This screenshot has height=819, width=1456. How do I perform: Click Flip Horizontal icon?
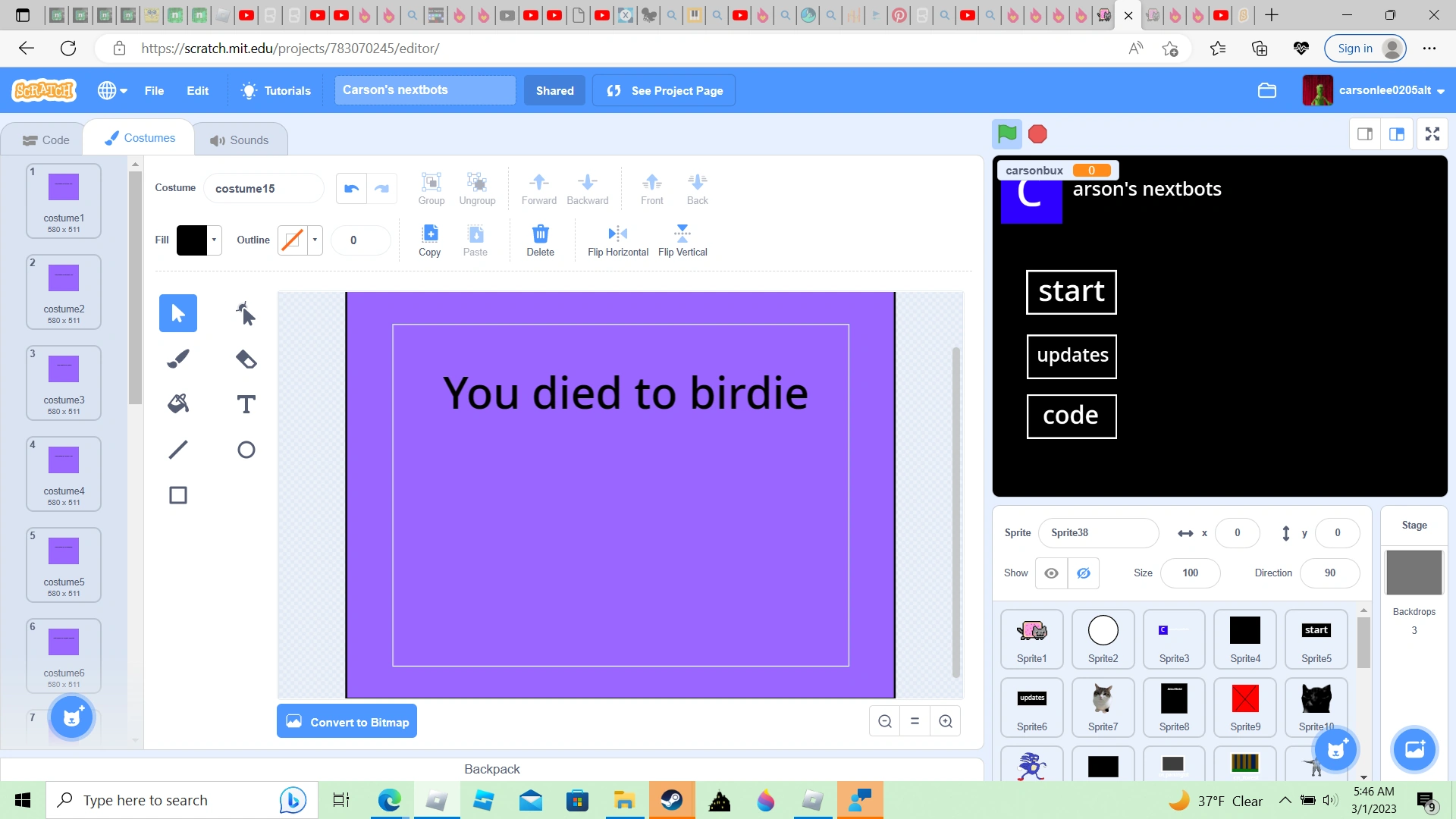coord(617,234)
